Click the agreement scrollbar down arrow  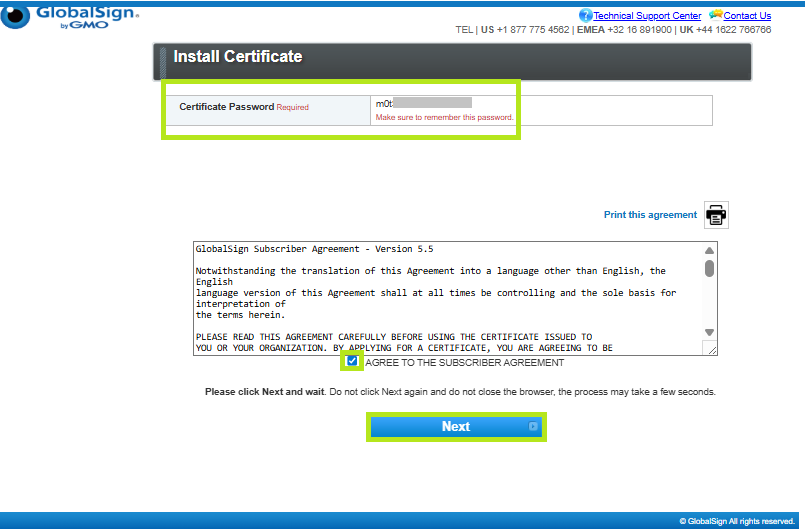(709, 332)
